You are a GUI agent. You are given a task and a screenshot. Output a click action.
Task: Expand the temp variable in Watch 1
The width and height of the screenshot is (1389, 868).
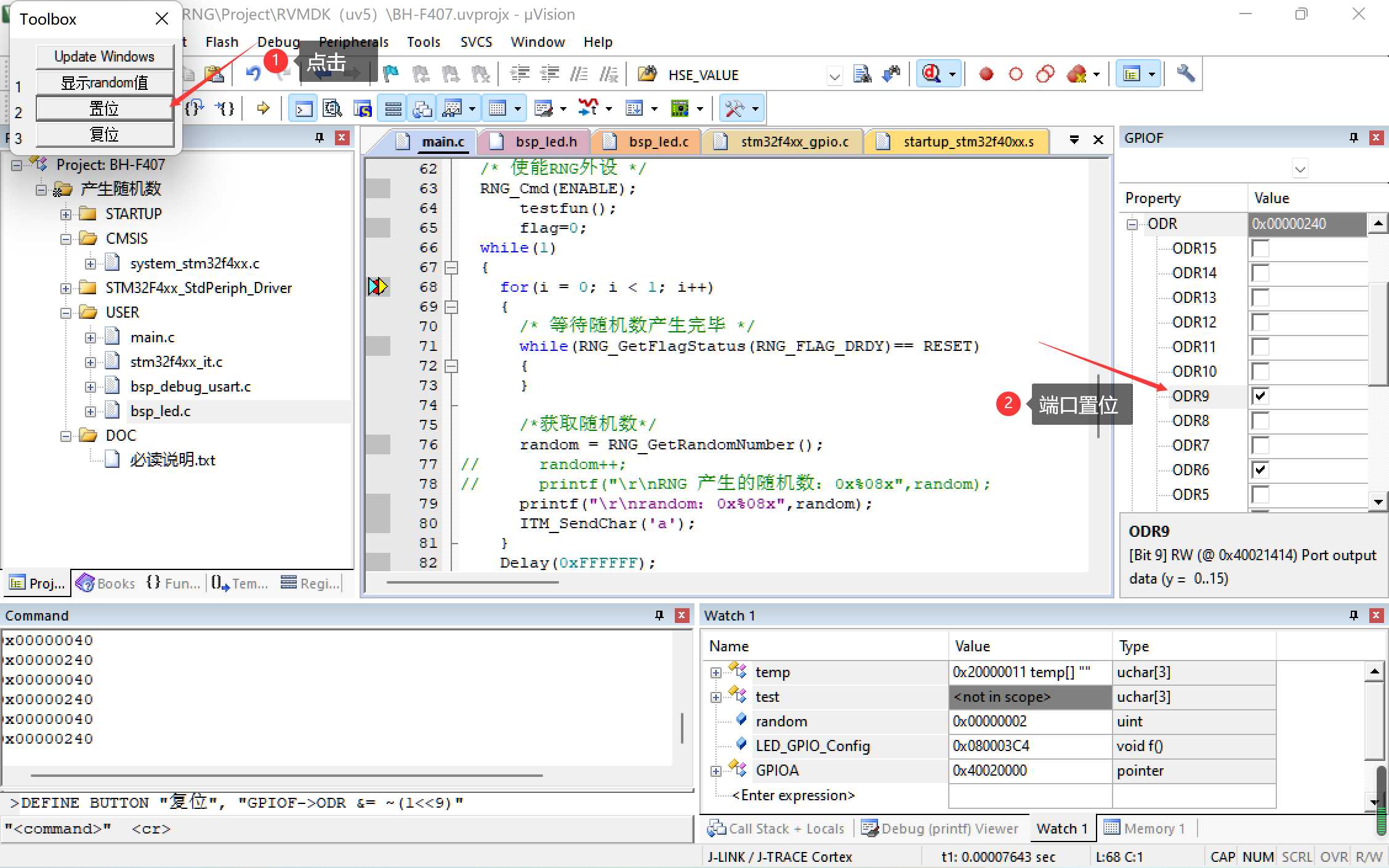click(x=715, y=672)
